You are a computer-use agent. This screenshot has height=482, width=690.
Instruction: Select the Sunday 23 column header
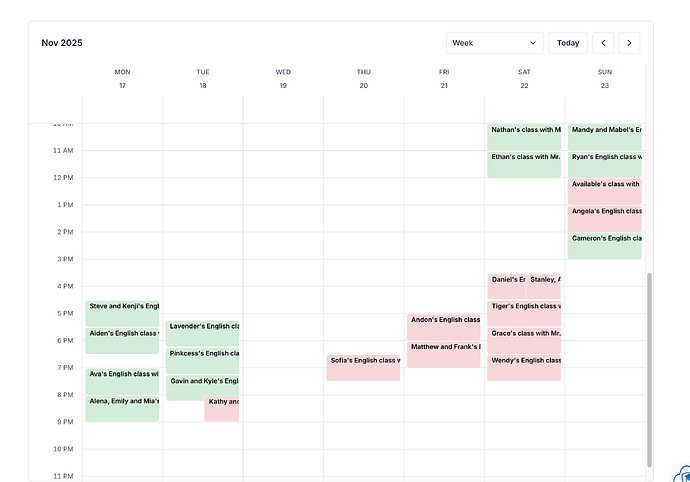point(604,79)
